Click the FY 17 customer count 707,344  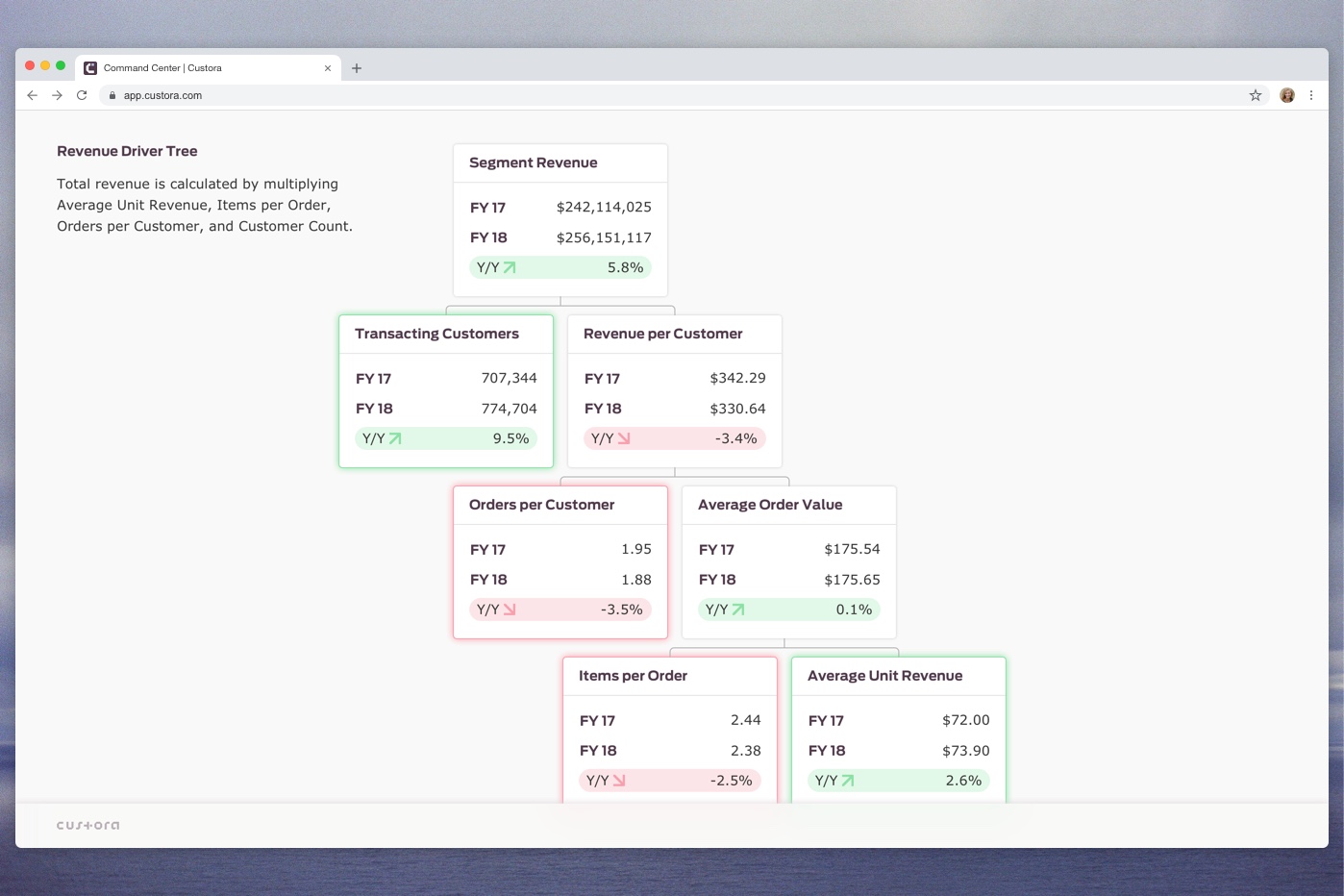click(x=510, y=378)
